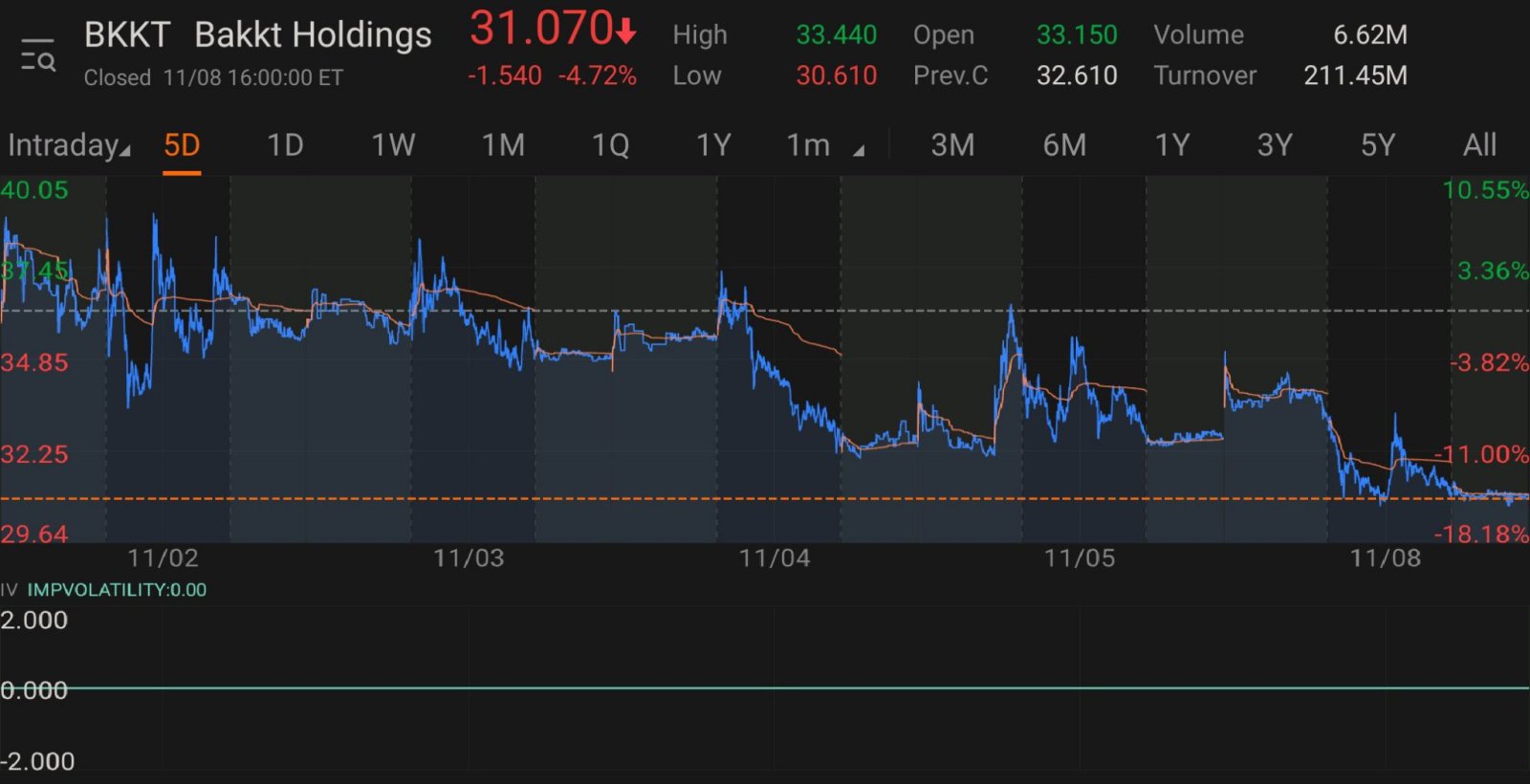The height and width of the screenshot is (784, 1530).
Task: Click the Closed 11/08 16:00:00 ET status
Action: [213, 77]
